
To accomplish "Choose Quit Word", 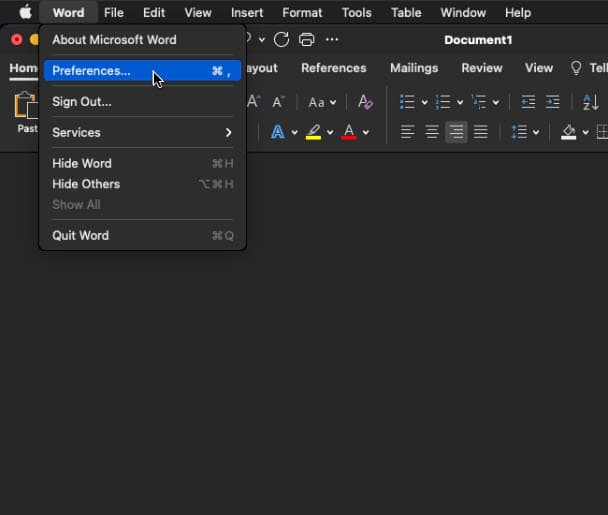I will pyautogui.click(x=142, y=235).
